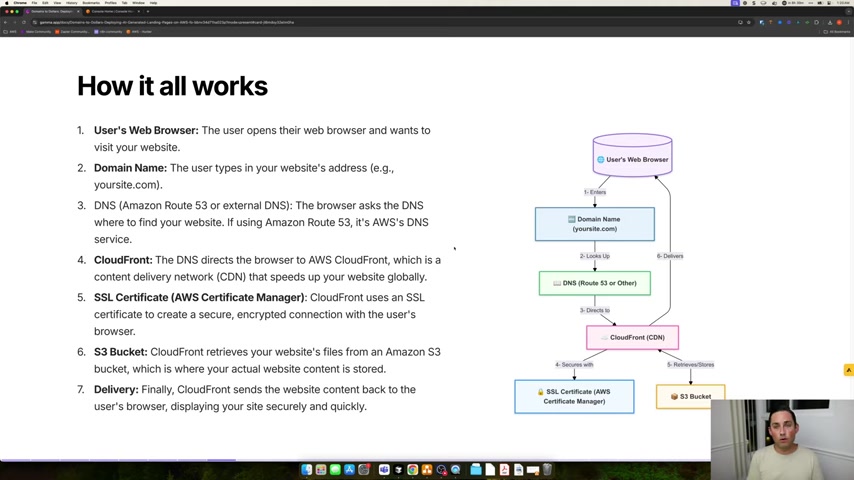
Task: Click the webcam video thumbnail
Action: pos(782,440)
